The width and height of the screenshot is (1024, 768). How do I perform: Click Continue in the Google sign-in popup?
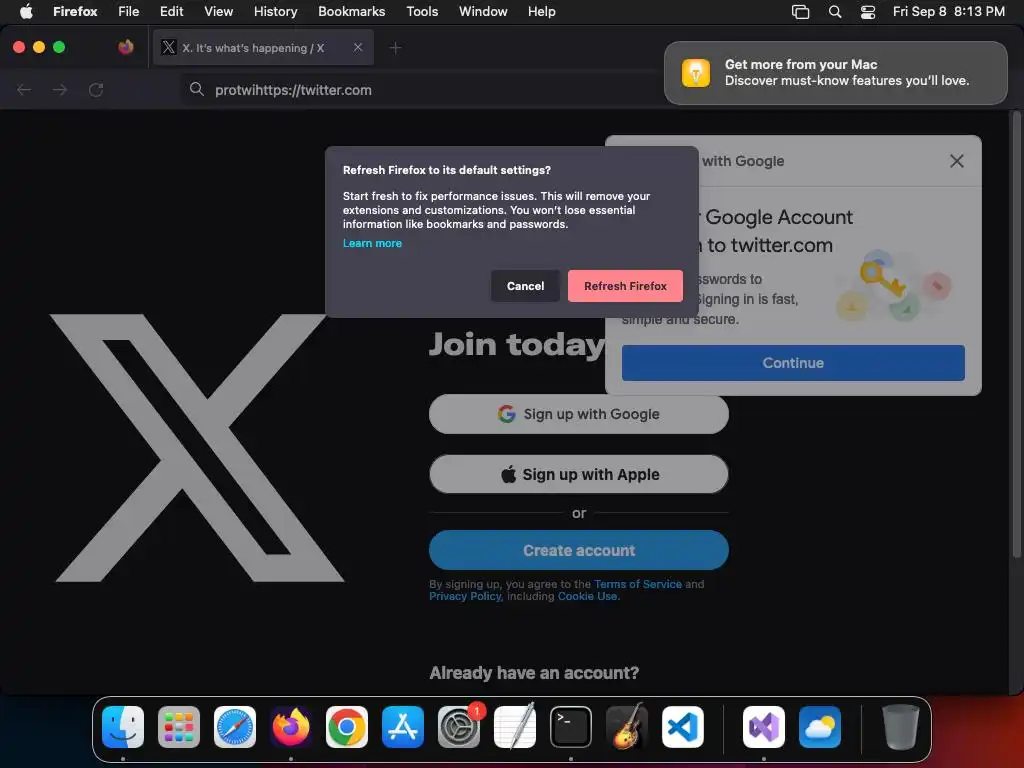pos(793,363)
